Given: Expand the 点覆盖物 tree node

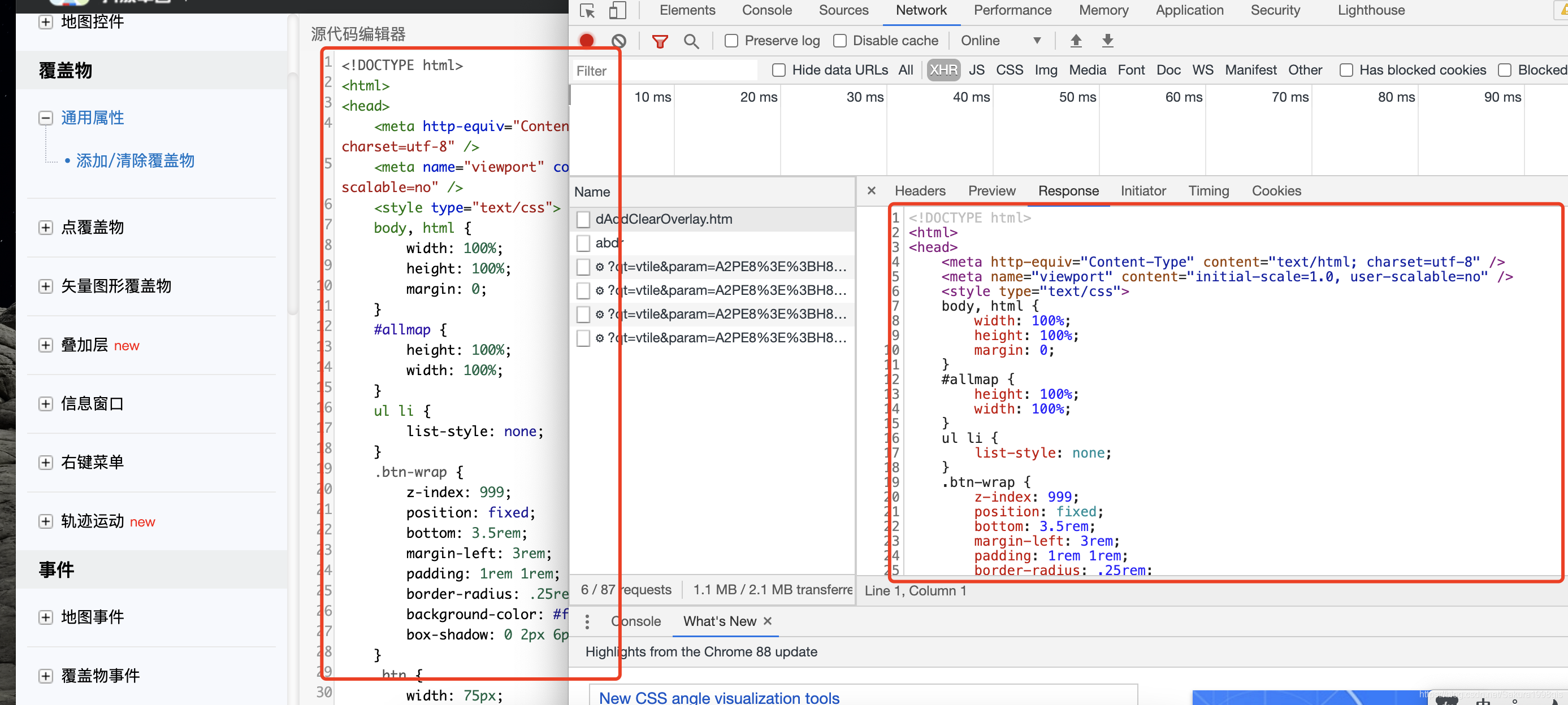Looking at the screenshot, I should click(46, 228).
